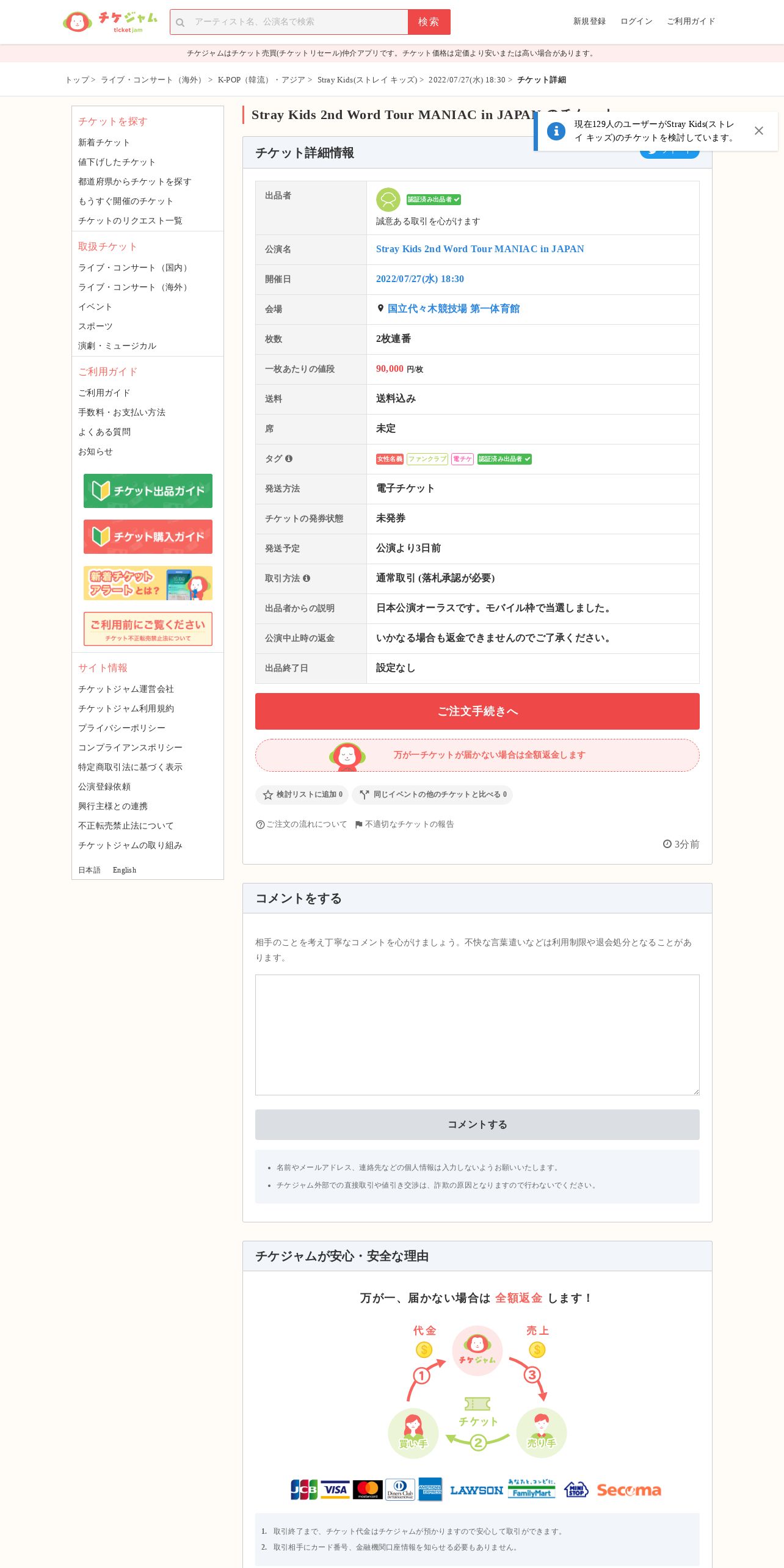Click 認証済み出品者 tag in tag row

(x=504, y=459)
